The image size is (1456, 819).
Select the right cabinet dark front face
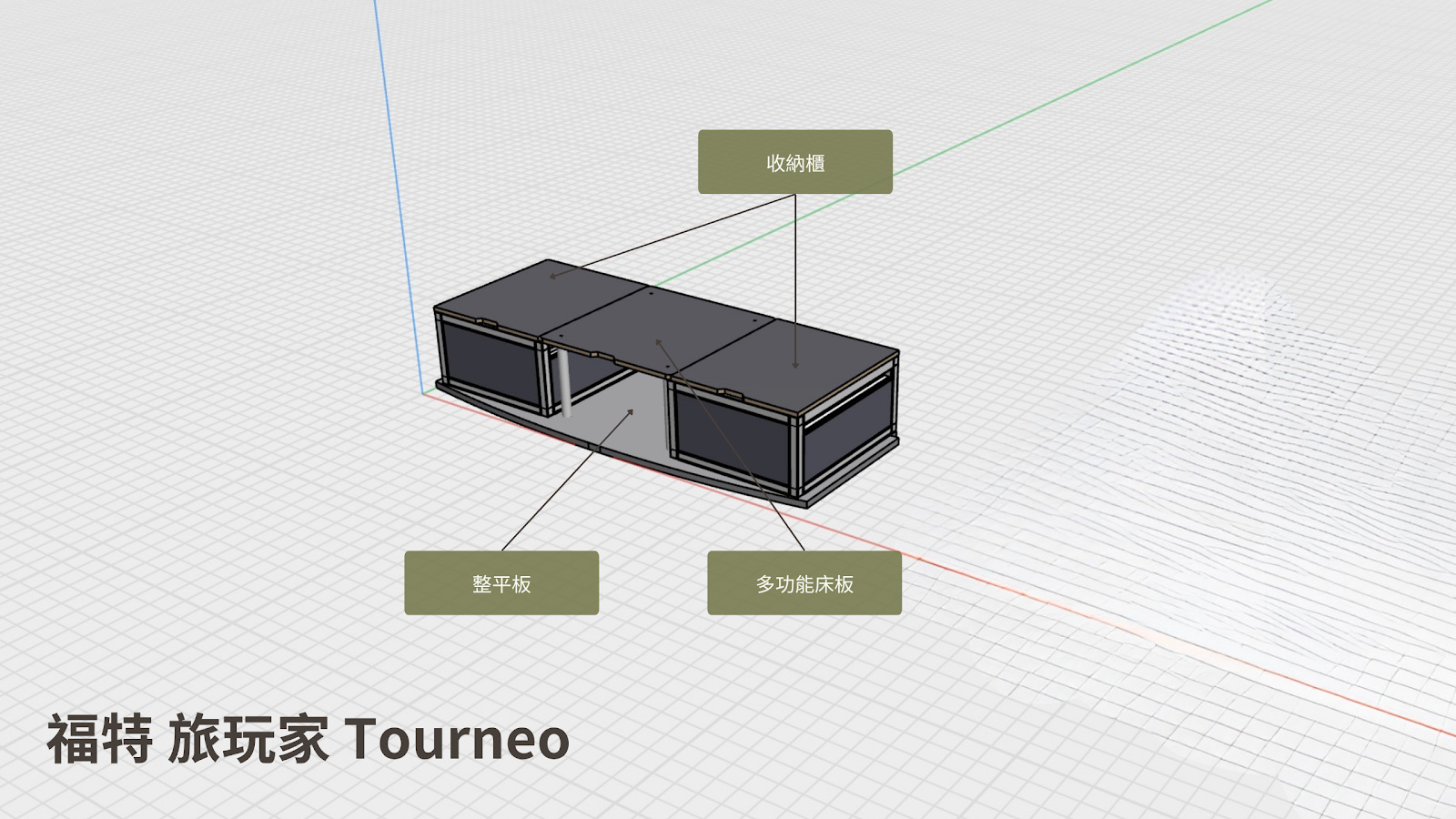731,435
